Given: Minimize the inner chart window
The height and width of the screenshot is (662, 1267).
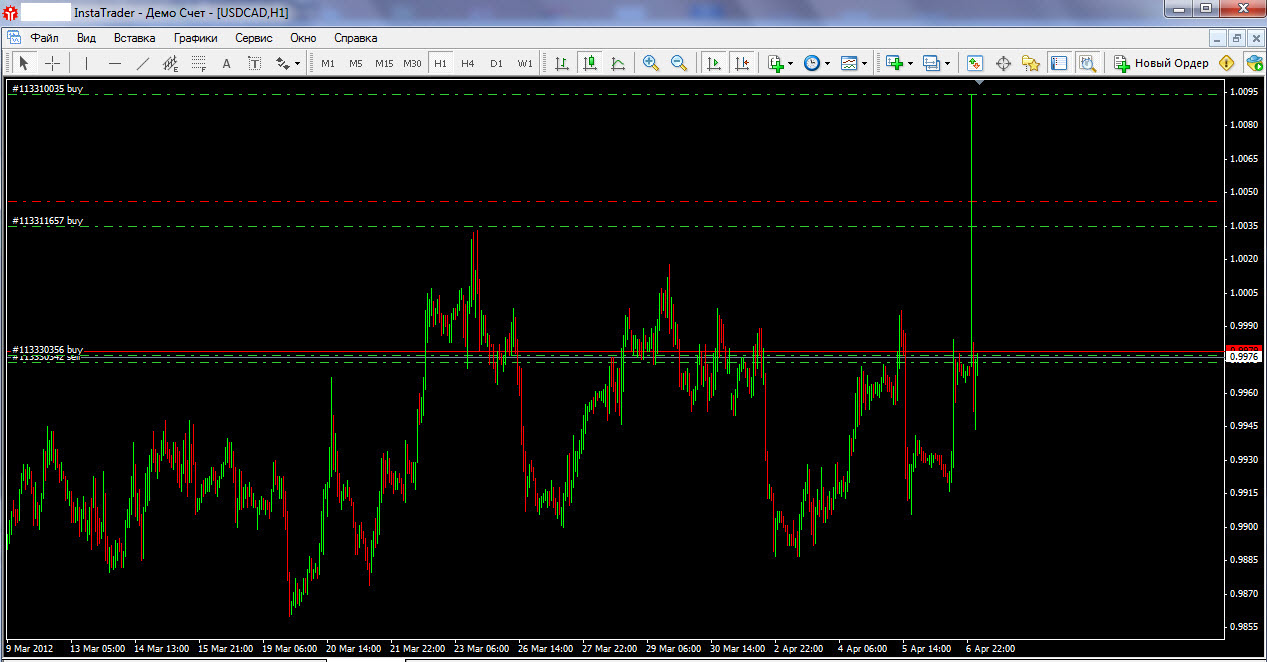Looking at the screenshot, I should pos(1218,38).
